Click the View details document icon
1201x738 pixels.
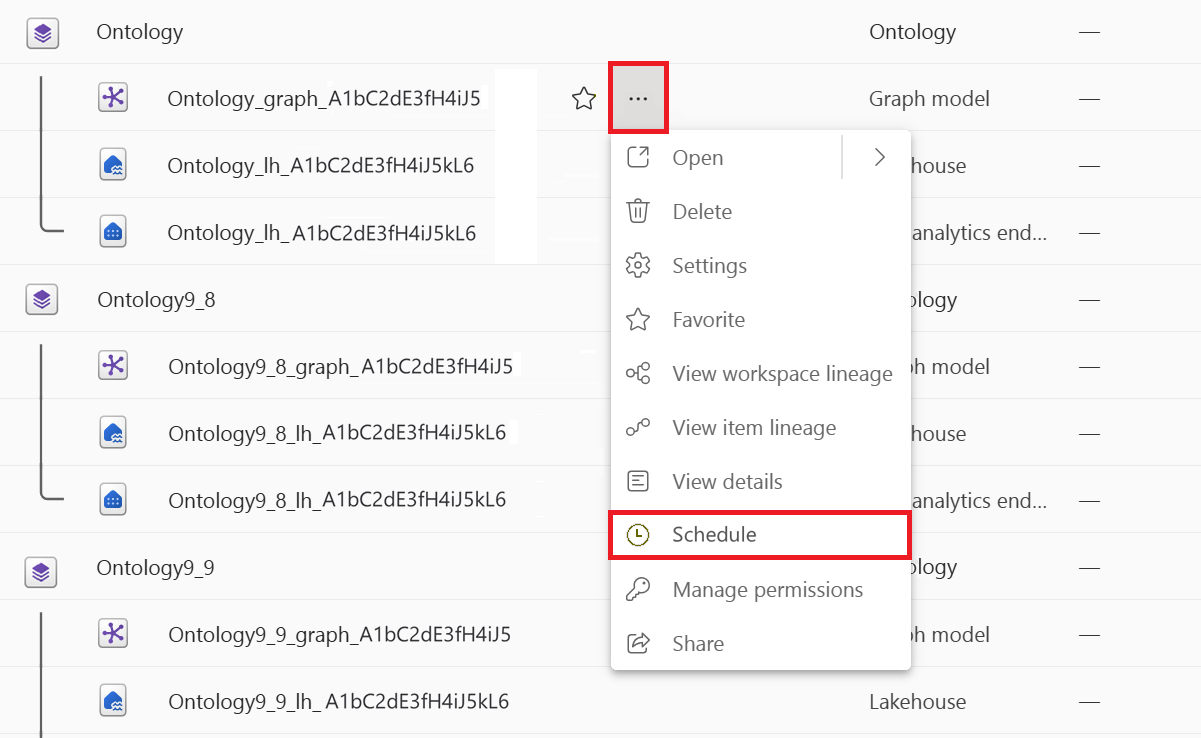pyautogui.click(x=638, y=481)
